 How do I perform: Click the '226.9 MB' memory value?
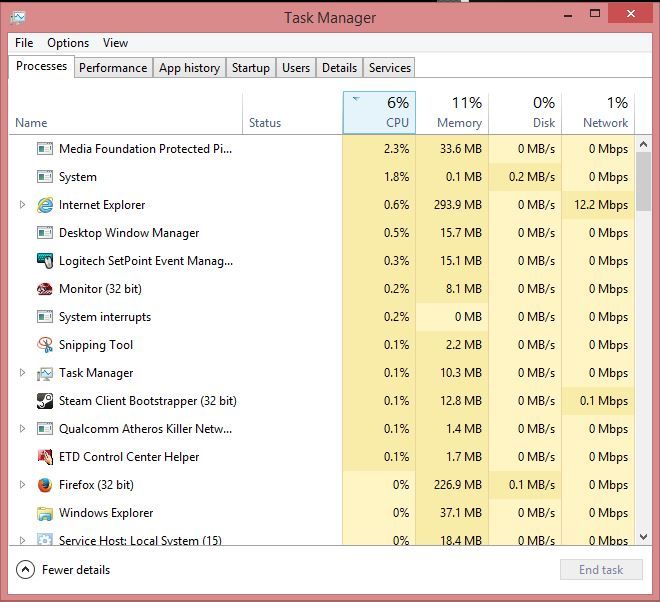tap(458, 485)
